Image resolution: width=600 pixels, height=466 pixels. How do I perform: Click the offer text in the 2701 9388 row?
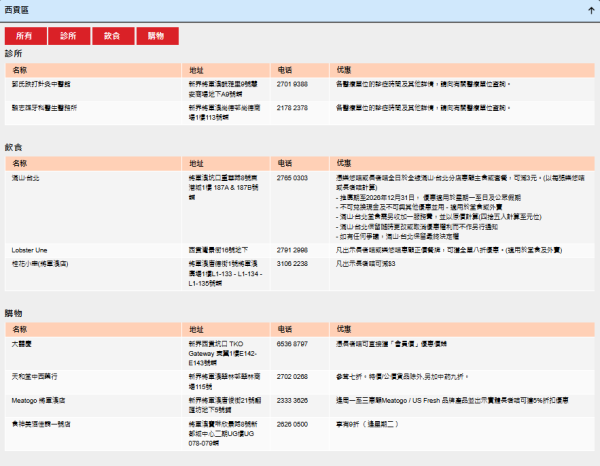(423, 84)
